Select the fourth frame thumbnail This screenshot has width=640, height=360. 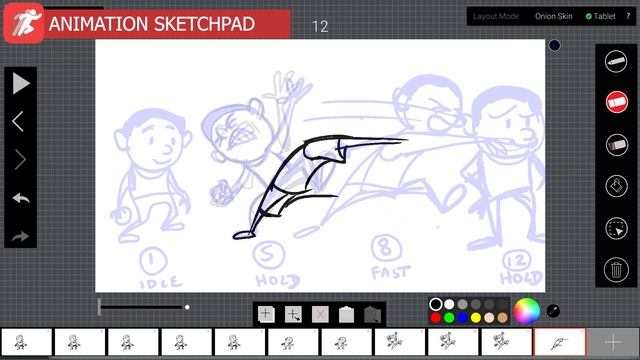(x=187, y=342)
